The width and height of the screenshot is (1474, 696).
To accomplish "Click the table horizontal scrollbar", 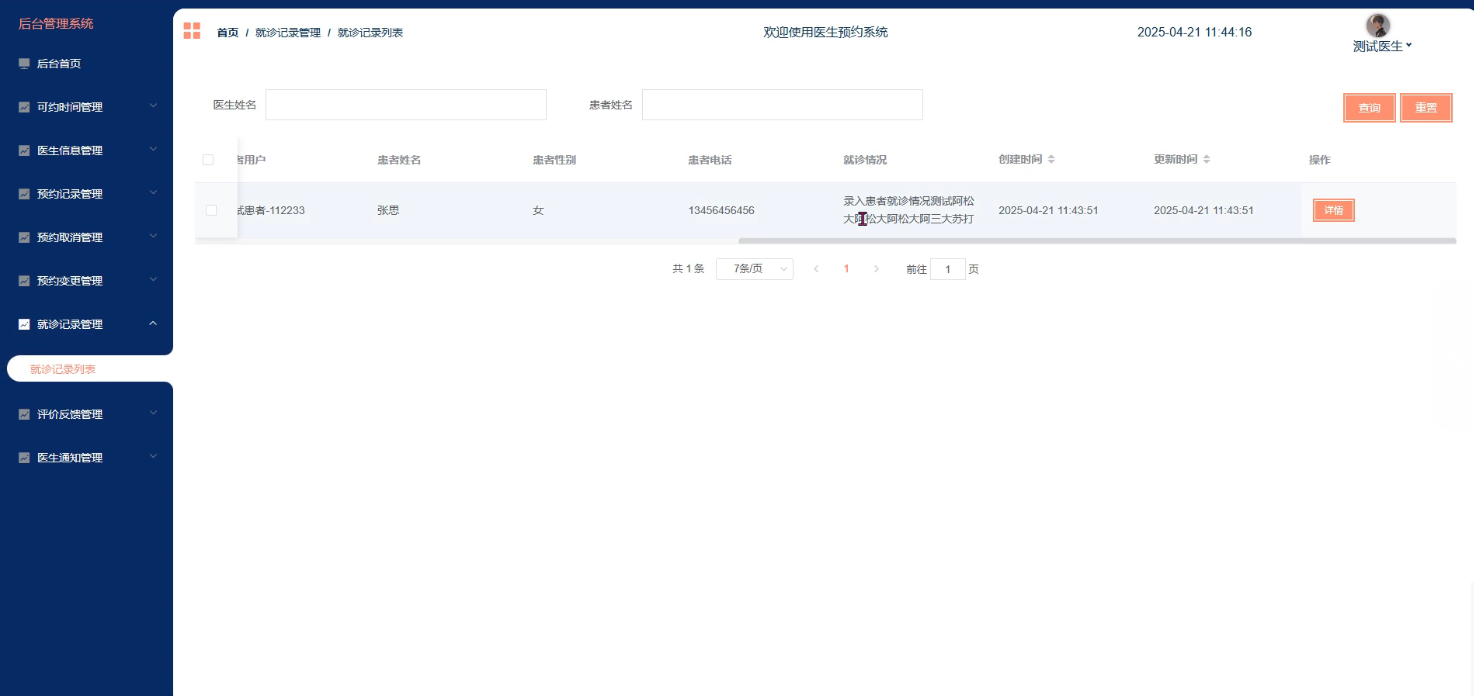I will coord(1097,241).
